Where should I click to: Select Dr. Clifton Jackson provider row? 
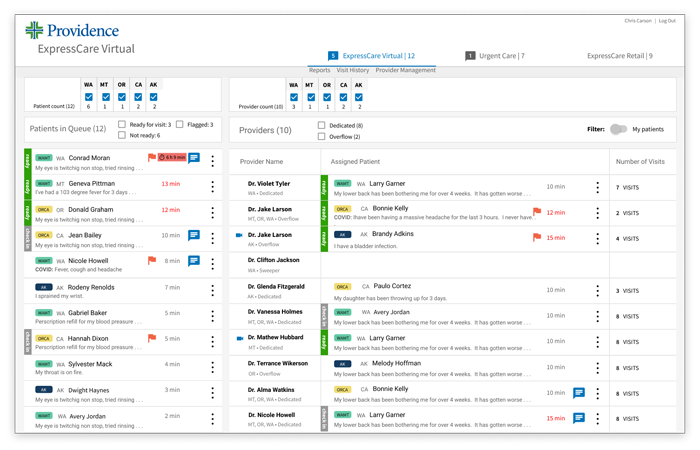click(x=453, y=265)
